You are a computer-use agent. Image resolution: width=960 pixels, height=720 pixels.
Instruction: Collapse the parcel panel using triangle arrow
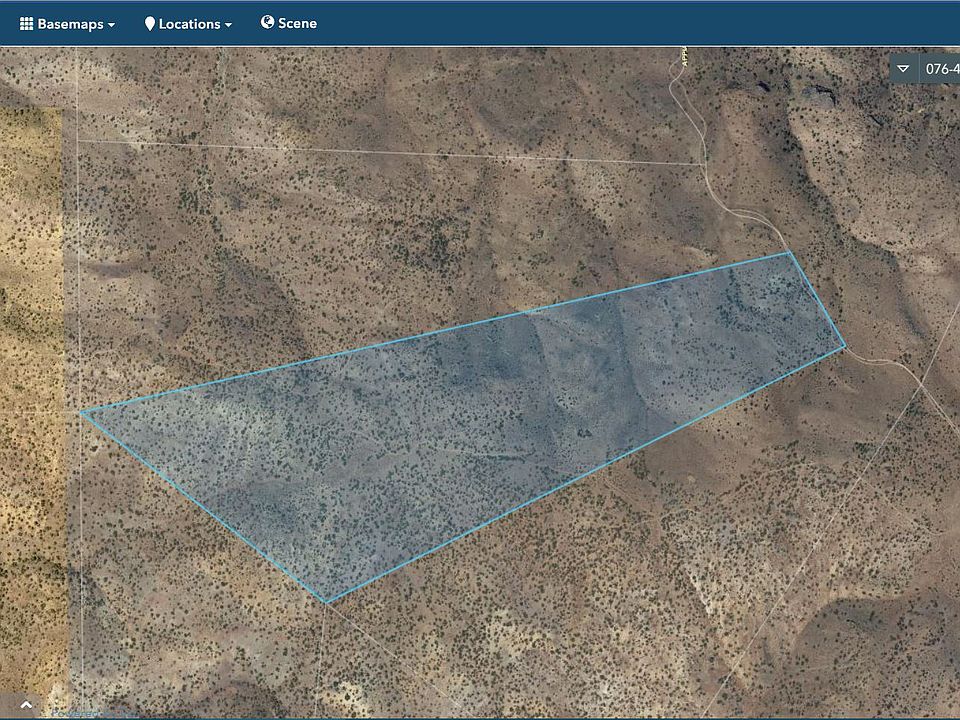[x=903, y=69]
